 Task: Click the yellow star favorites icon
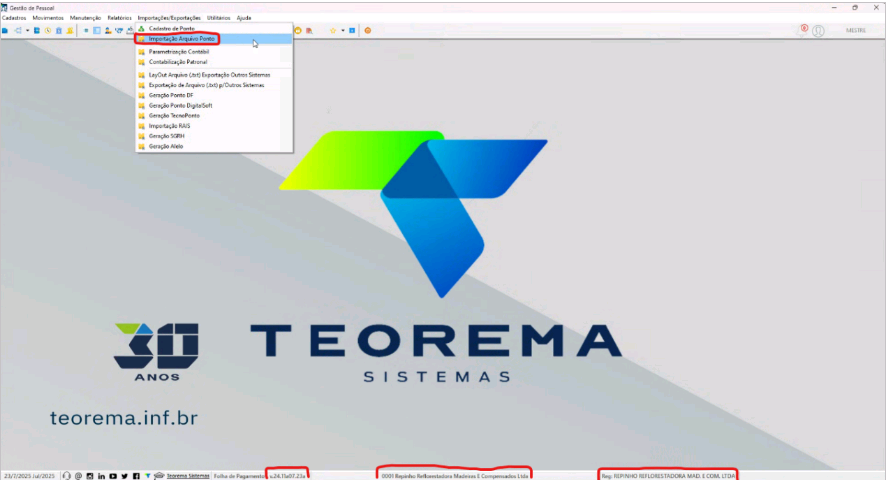[x=333, y=31]
